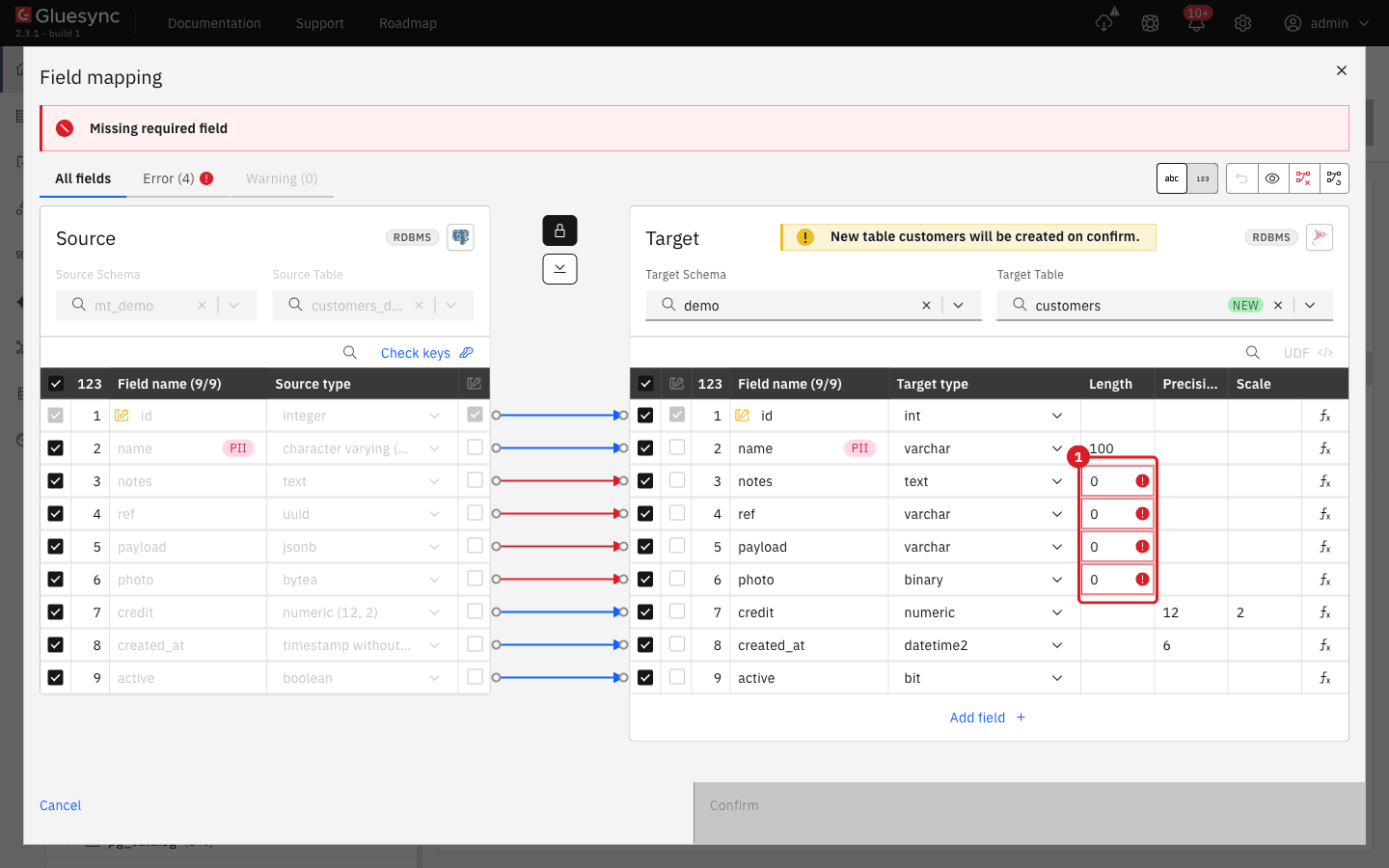This screenshot has width=1389, height=868.
Task: Click the auto-map fields icon
Action: pyautogui.click(x=1334, y=178)
